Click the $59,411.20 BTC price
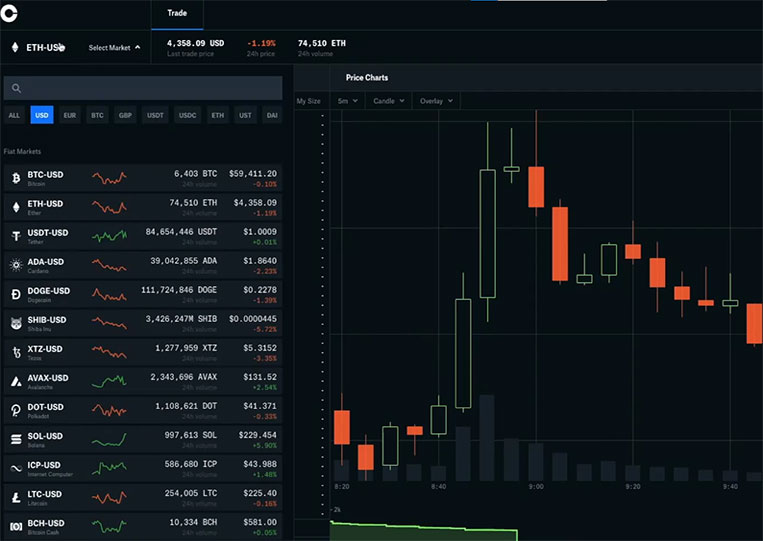 tap(253, 174)
